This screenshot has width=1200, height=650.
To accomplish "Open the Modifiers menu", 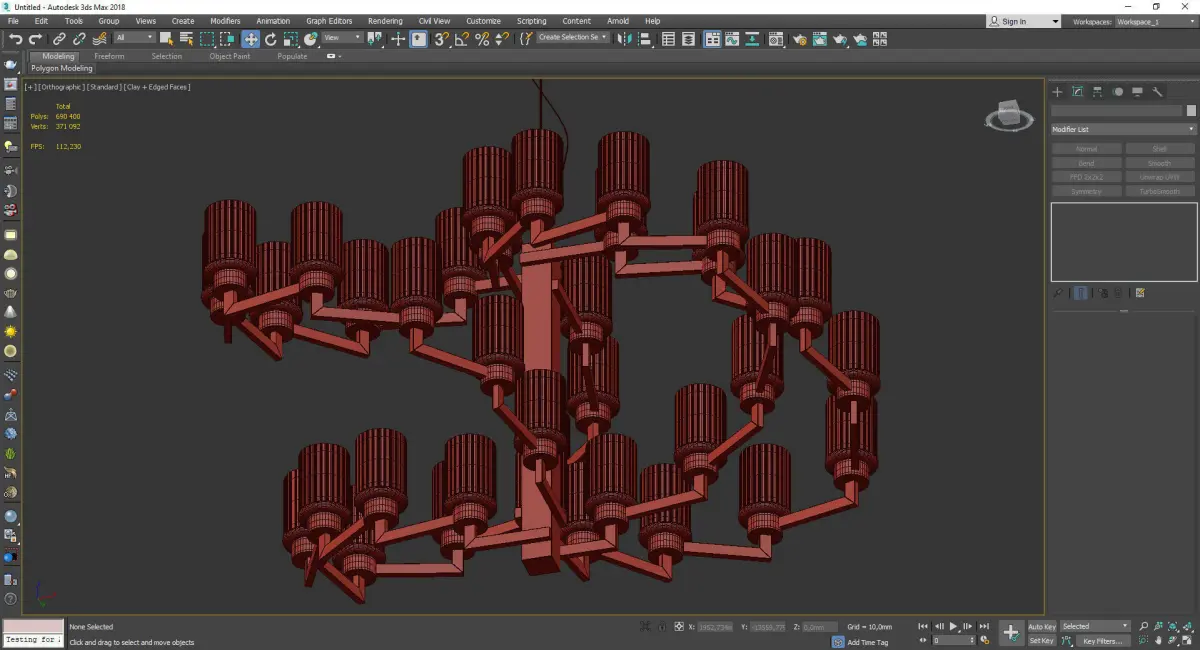I will (225, 21).
